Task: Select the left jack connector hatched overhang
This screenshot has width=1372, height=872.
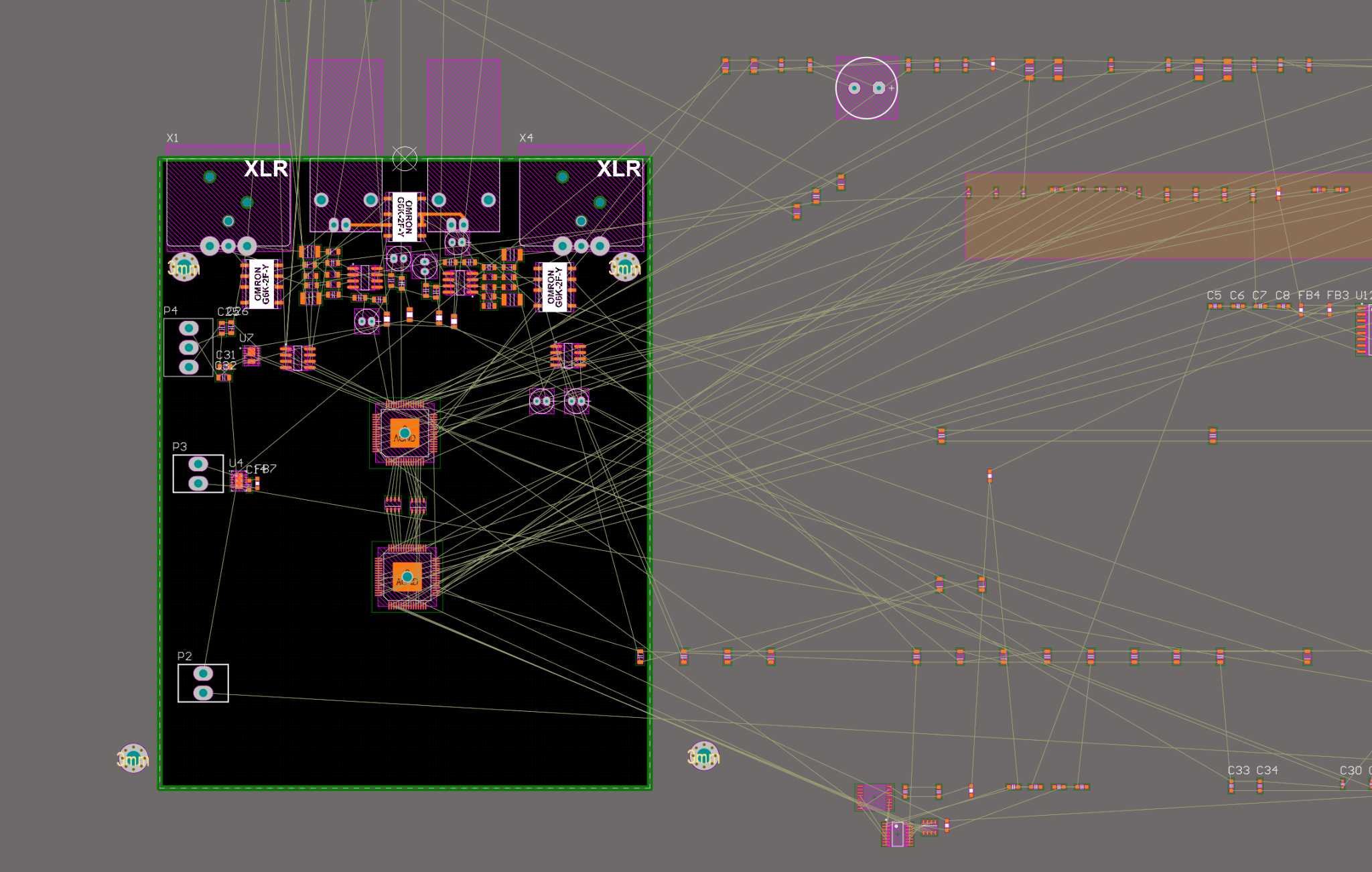Action: [x=346, y=107]
